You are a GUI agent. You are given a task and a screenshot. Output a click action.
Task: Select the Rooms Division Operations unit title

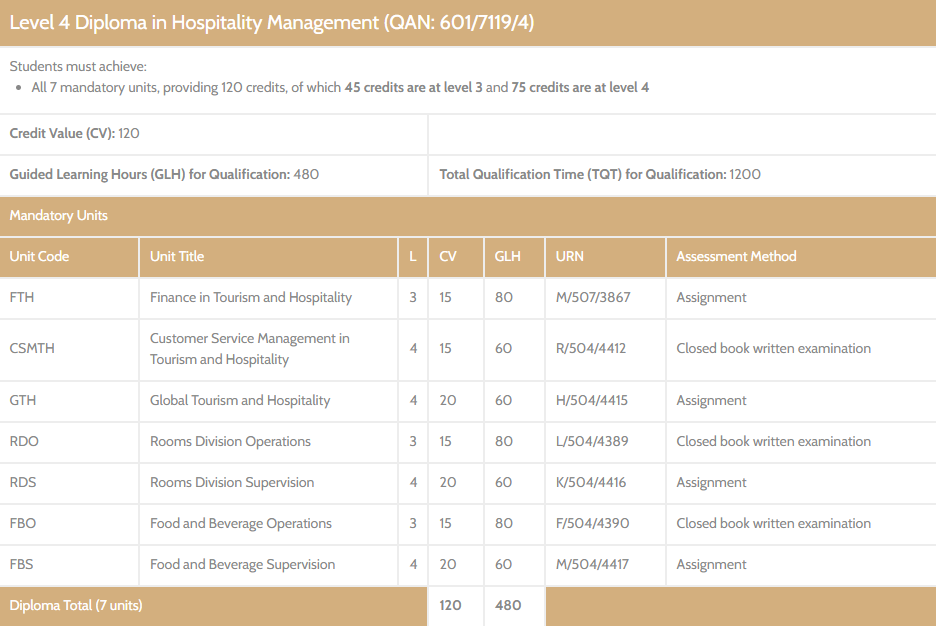pyautogui.click(x=230, y=442)
